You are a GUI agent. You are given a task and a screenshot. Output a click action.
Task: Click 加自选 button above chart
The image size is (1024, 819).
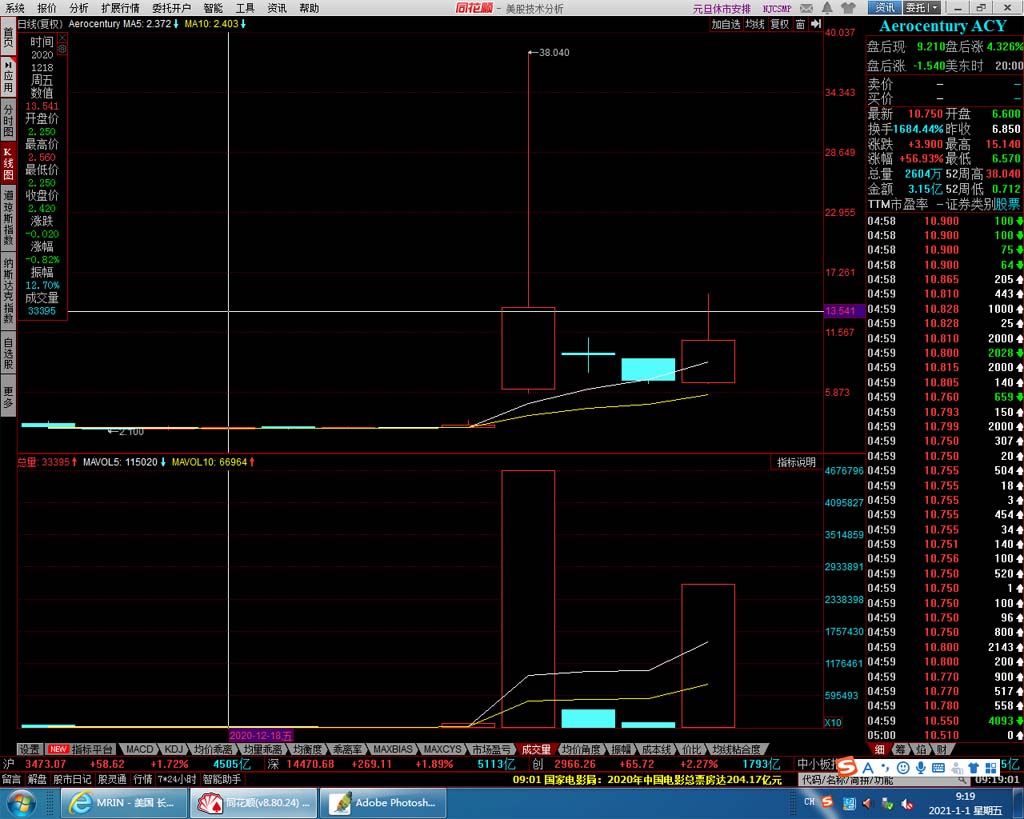pos(726,24)
